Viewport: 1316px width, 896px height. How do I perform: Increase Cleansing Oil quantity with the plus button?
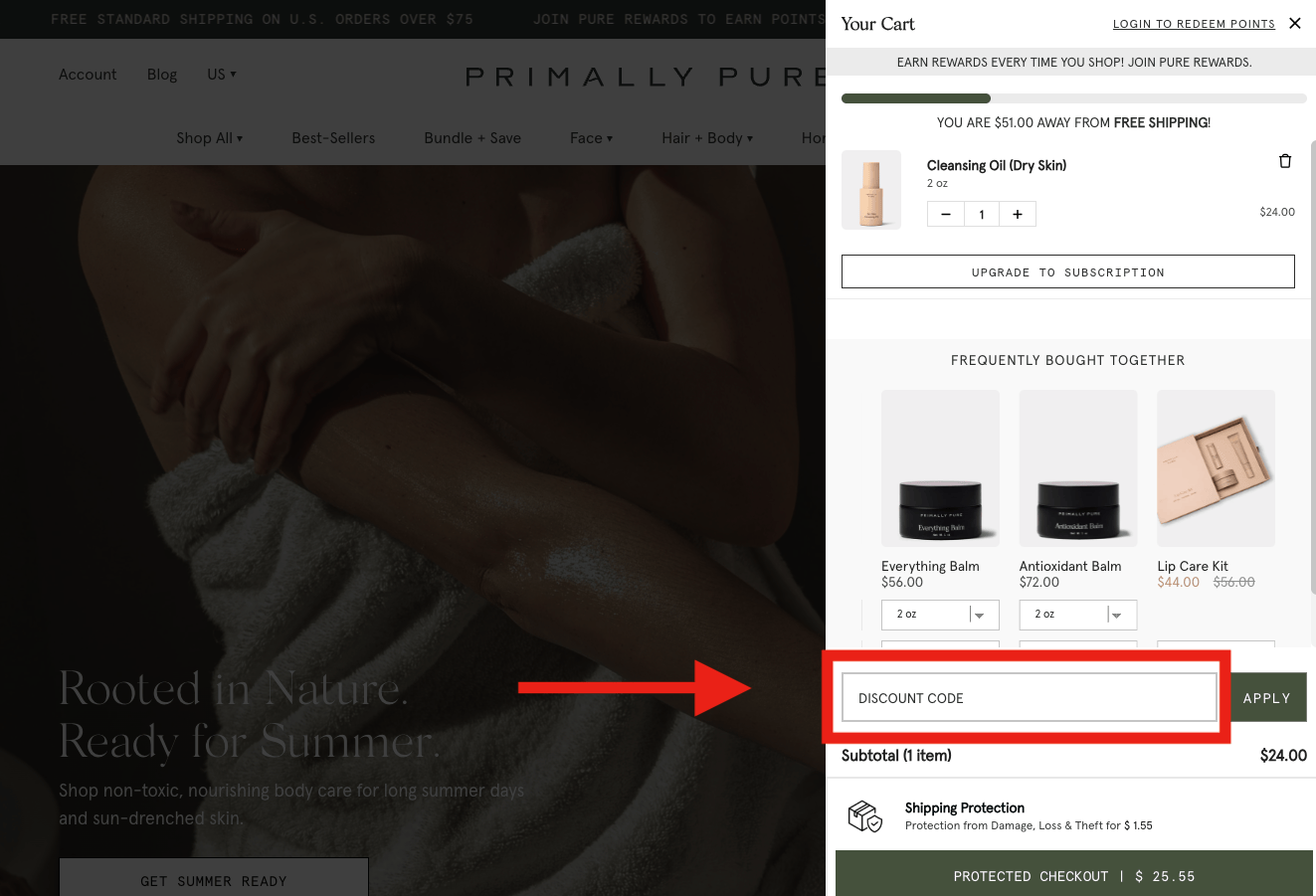click(x=1017, y=214)
